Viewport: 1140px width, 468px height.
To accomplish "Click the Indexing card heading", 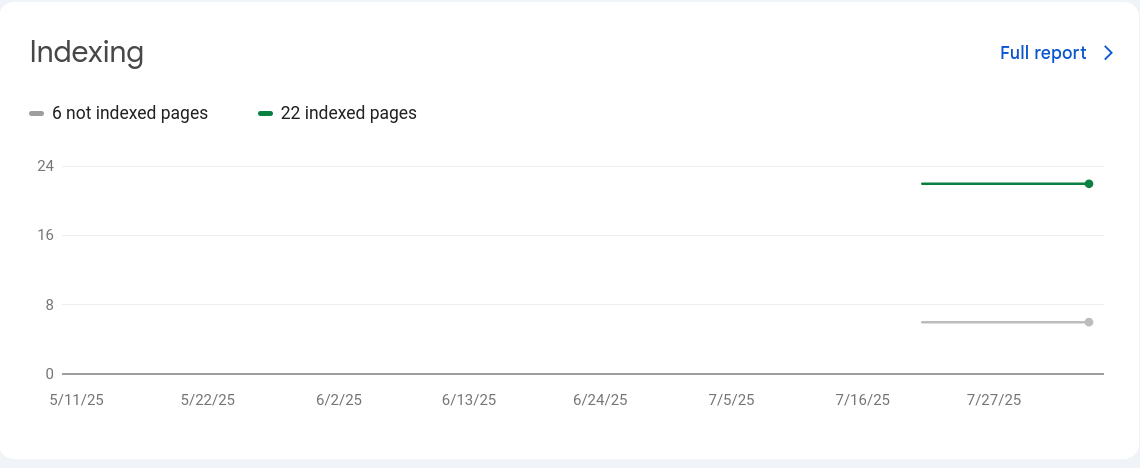I will coord(87,53).
